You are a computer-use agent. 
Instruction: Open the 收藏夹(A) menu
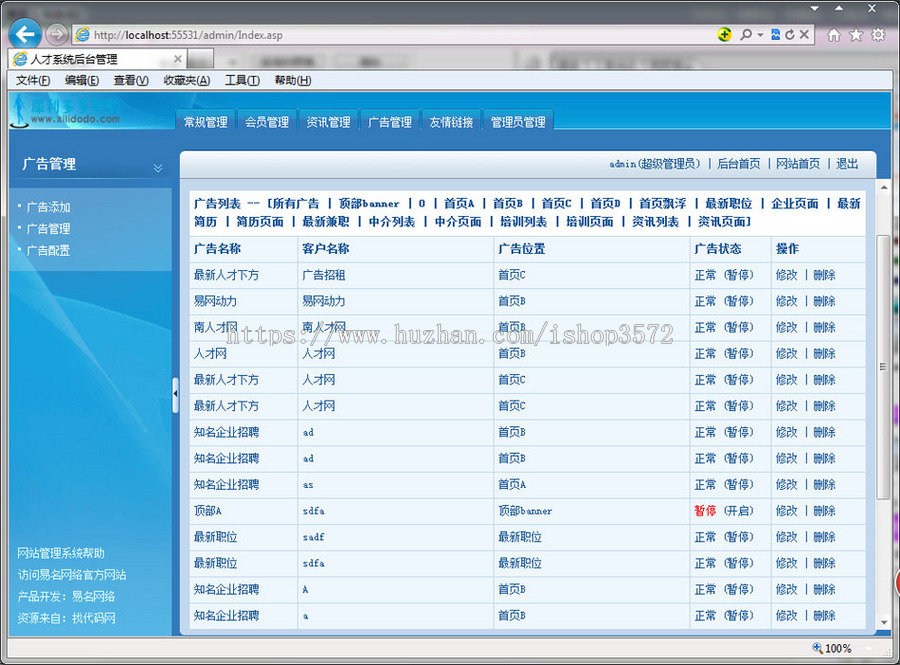click(187, 80)
